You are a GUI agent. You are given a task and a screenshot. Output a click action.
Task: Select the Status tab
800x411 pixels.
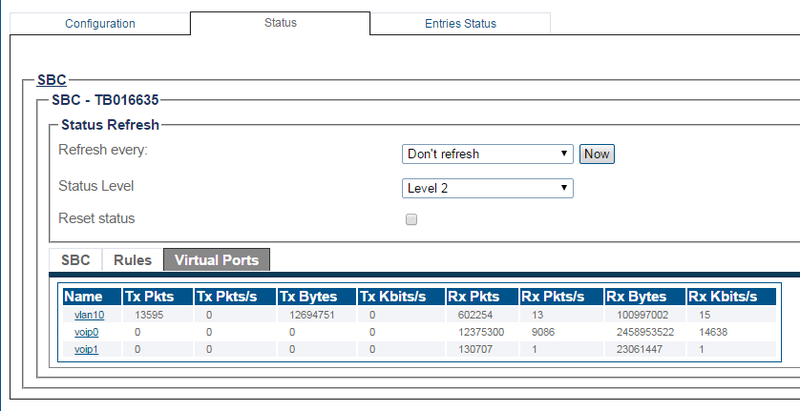click(x=279, y=22)
